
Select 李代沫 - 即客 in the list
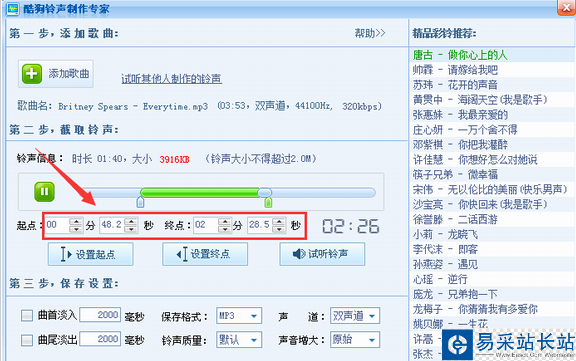492,249
